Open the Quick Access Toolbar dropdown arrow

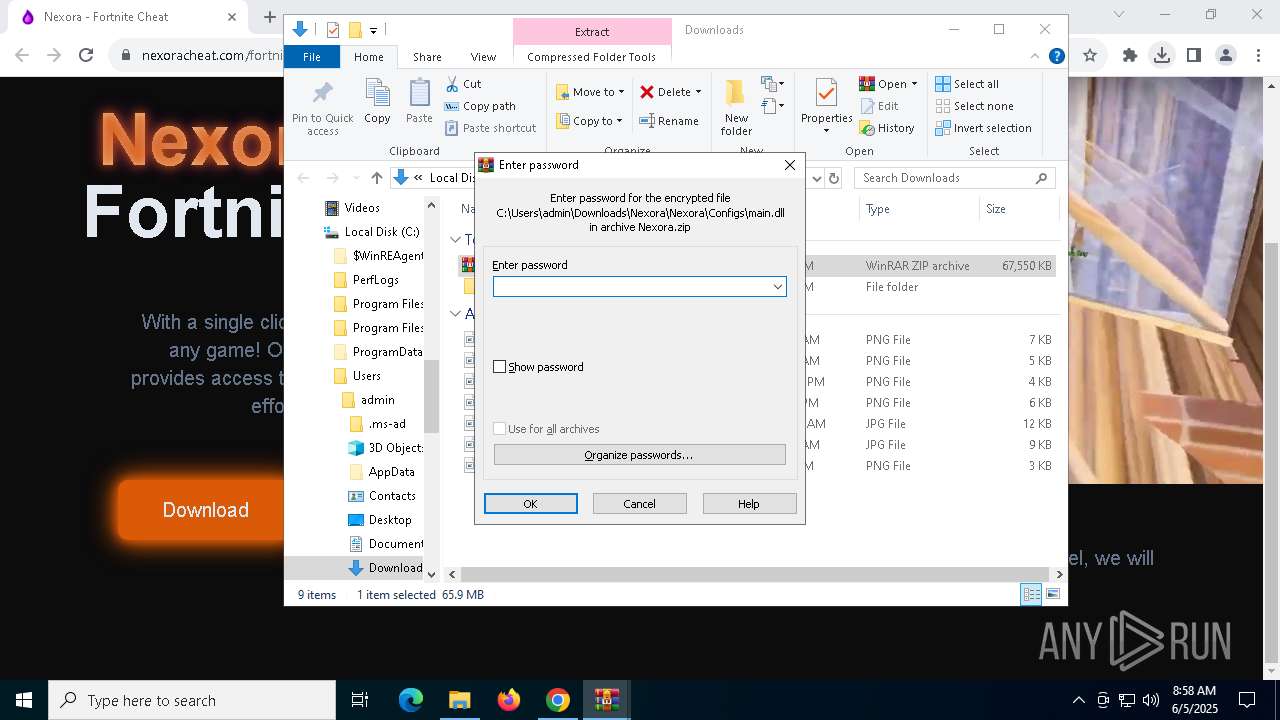(x=373, y=31)
